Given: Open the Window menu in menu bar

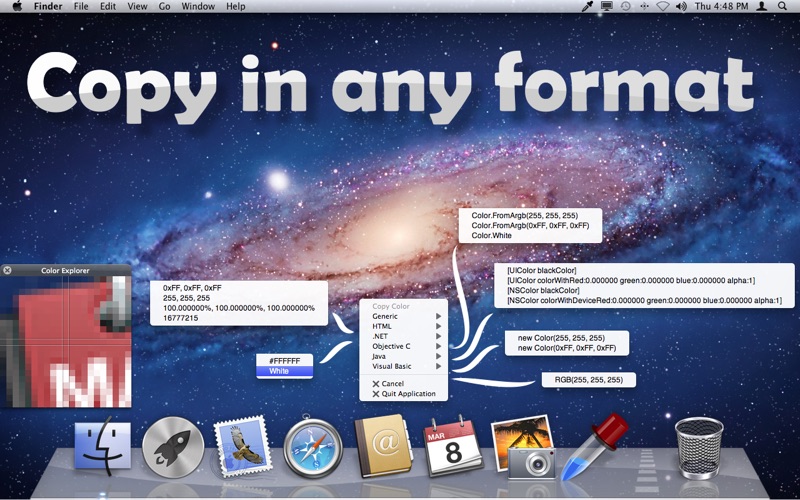Looking at the screenshot, I should point(198,6).
